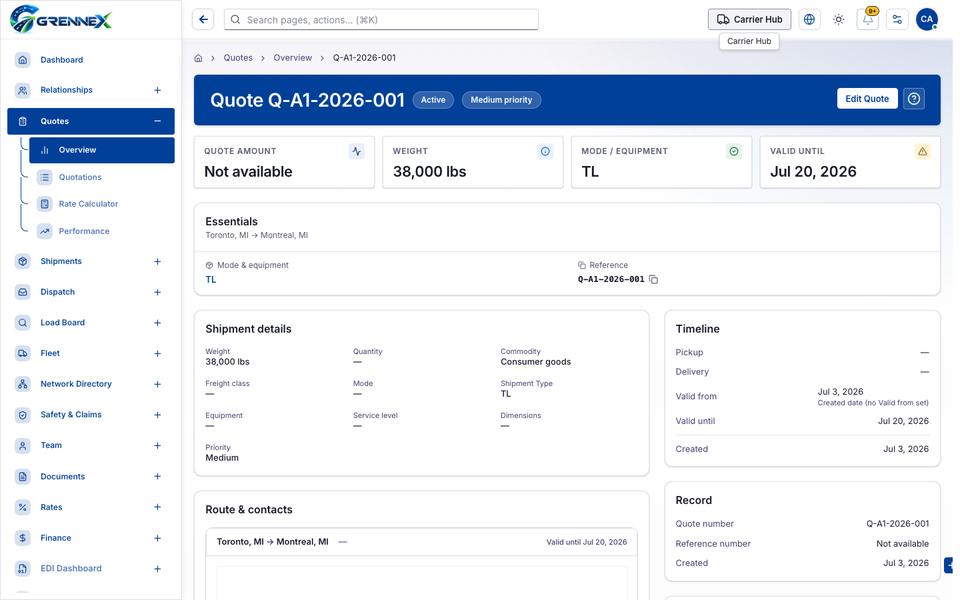Image resolution: width=960 pixels, height=600 pixels.
Task: Click the Quote Amount activity icon
Action: point(356,151)
